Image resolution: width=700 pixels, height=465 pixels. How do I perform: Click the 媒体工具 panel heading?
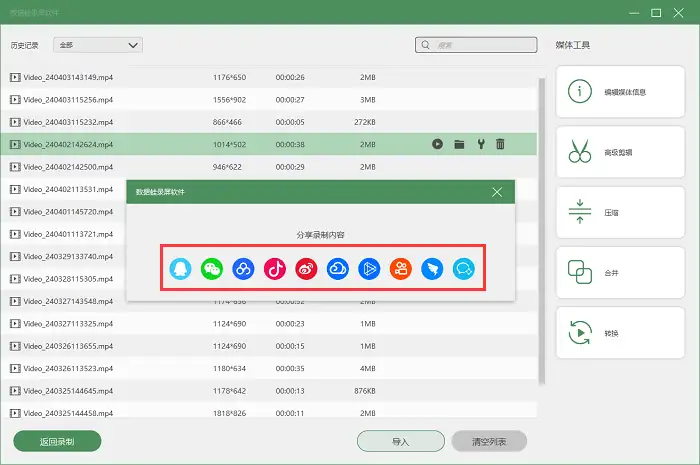(573, 45)
